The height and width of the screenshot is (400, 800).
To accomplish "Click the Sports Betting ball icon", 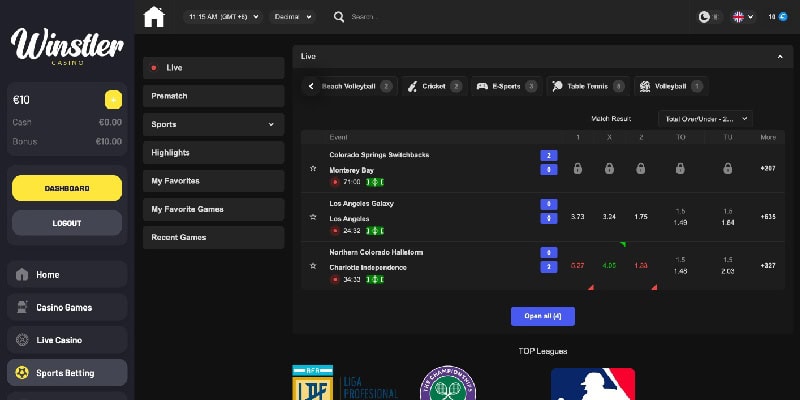I will coord(22,373).
